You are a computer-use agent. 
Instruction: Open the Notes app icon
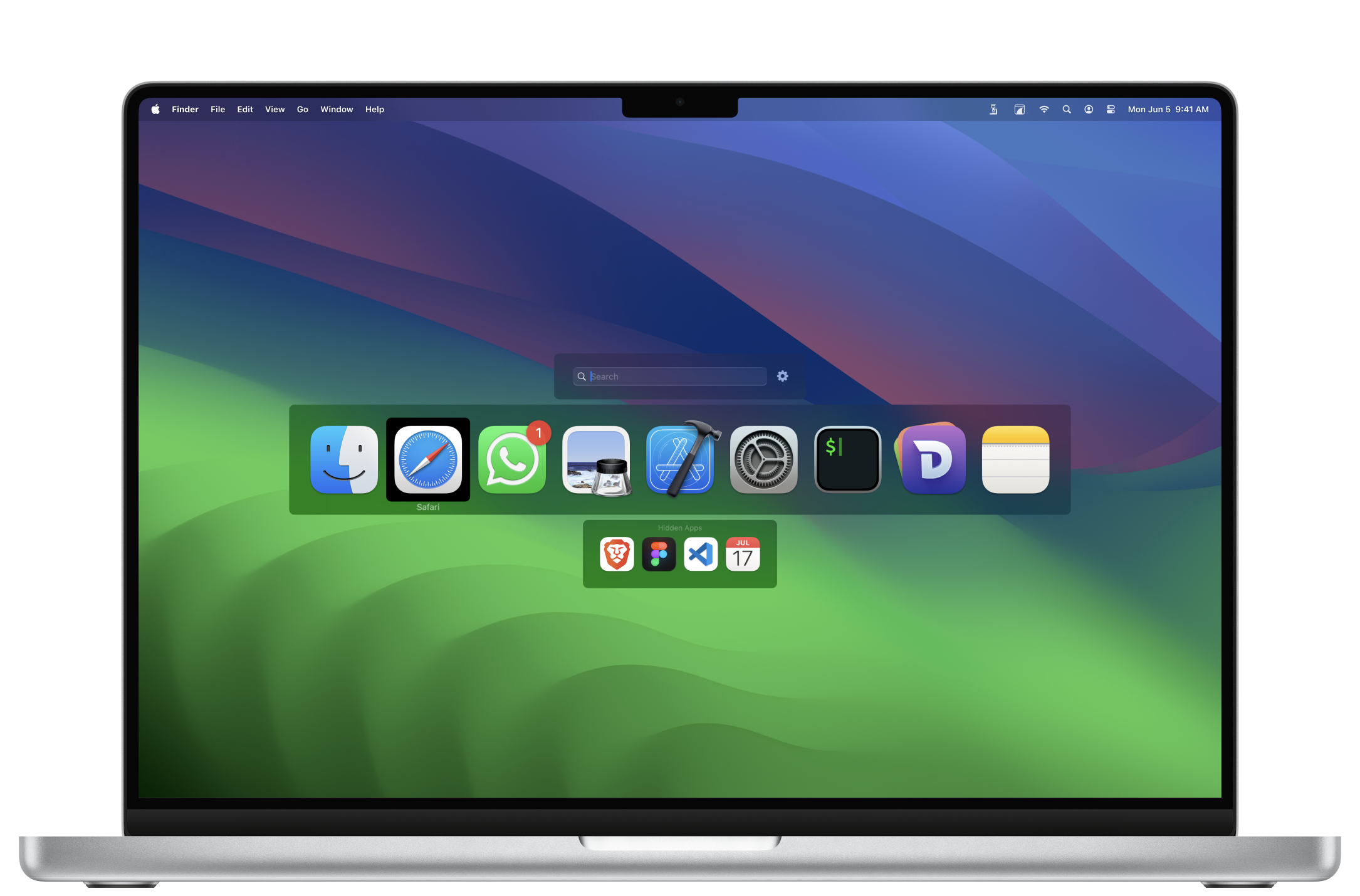point(1016,460)
